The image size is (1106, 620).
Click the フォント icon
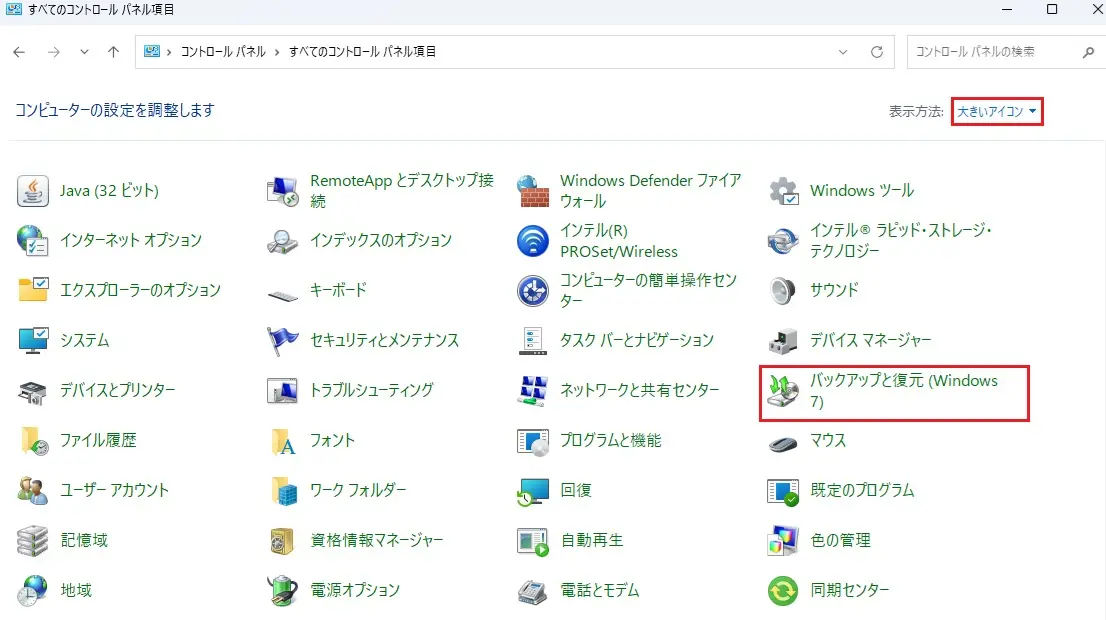coord(284,442)
